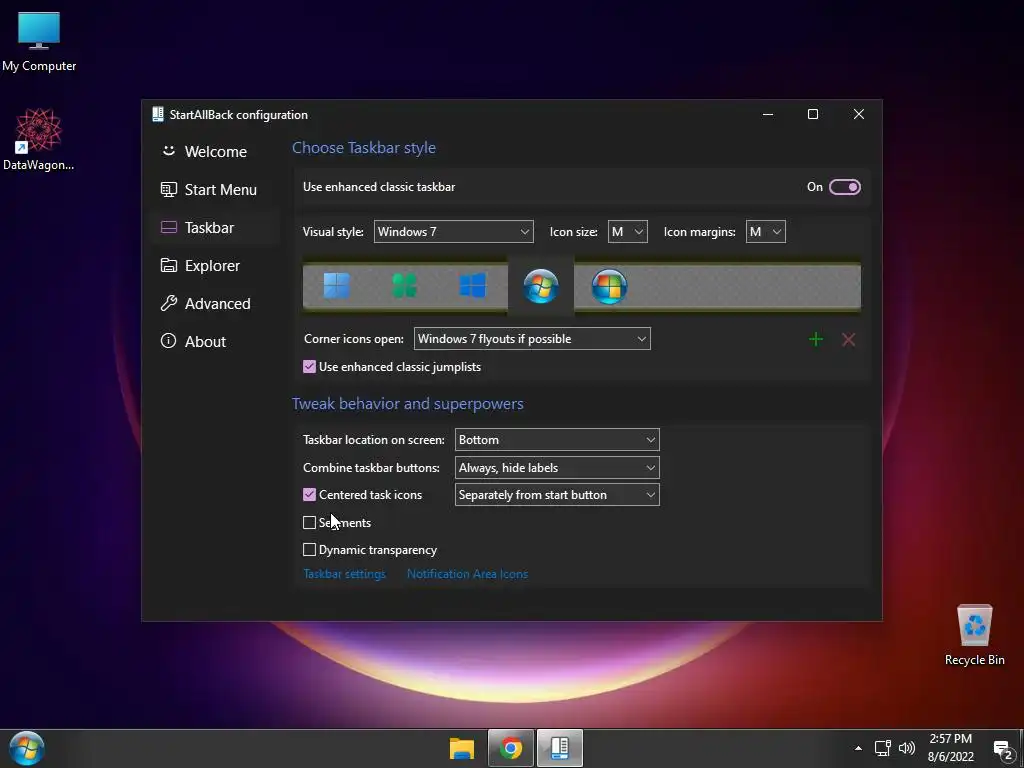The height and width of the screenshot is (768, 1024).
Task: Open the About section
Action: (x=215, y=341)
